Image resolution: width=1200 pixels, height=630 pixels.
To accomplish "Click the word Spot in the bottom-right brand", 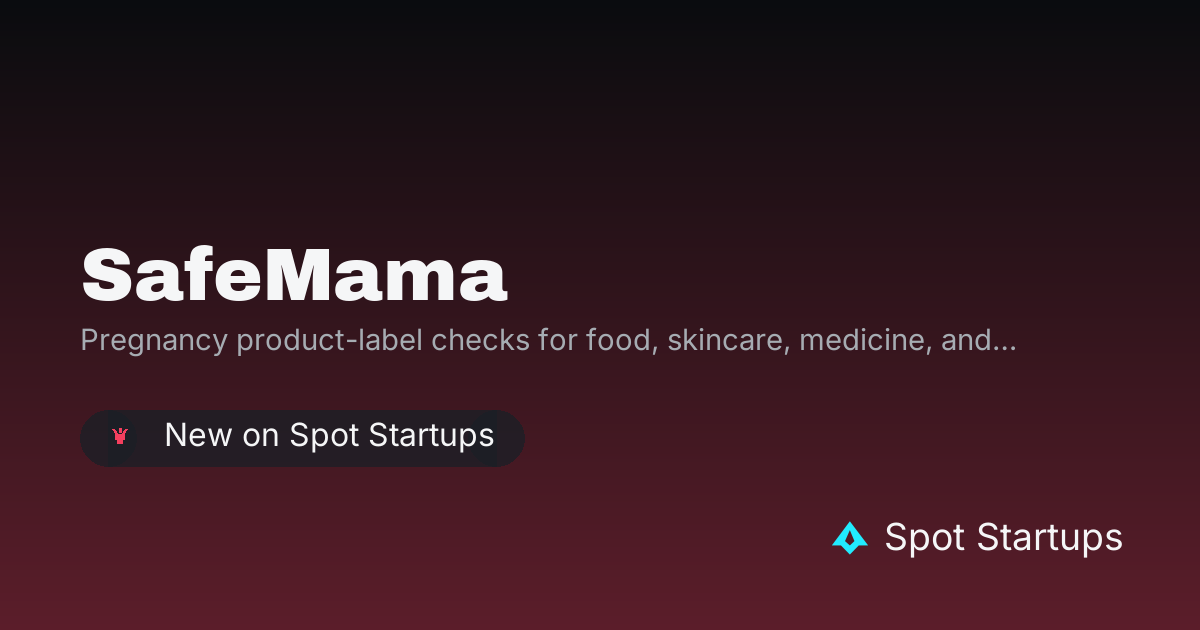I will coord(926,540).
